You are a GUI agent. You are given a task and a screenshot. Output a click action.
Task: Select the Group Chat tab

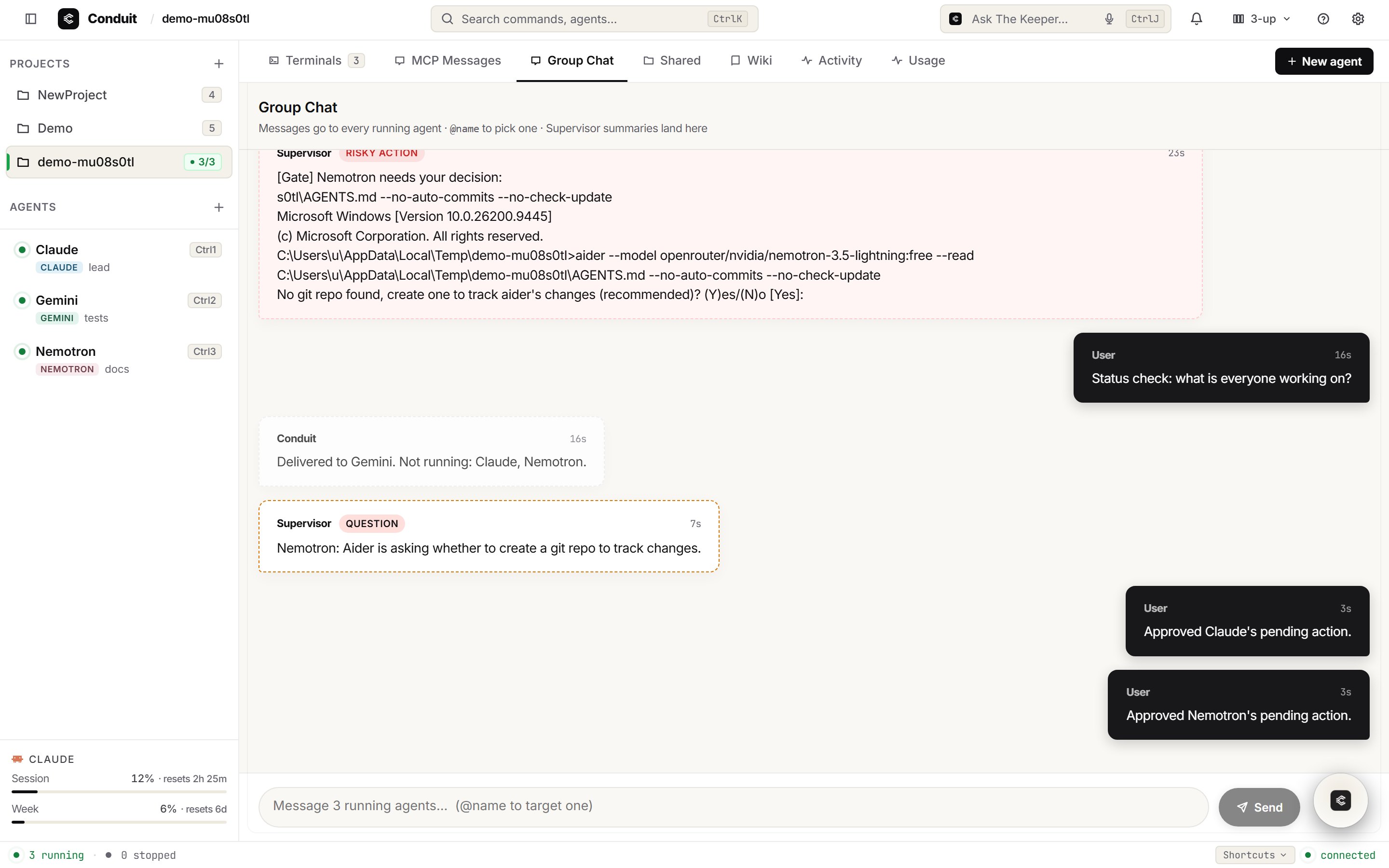coord(572,60)
